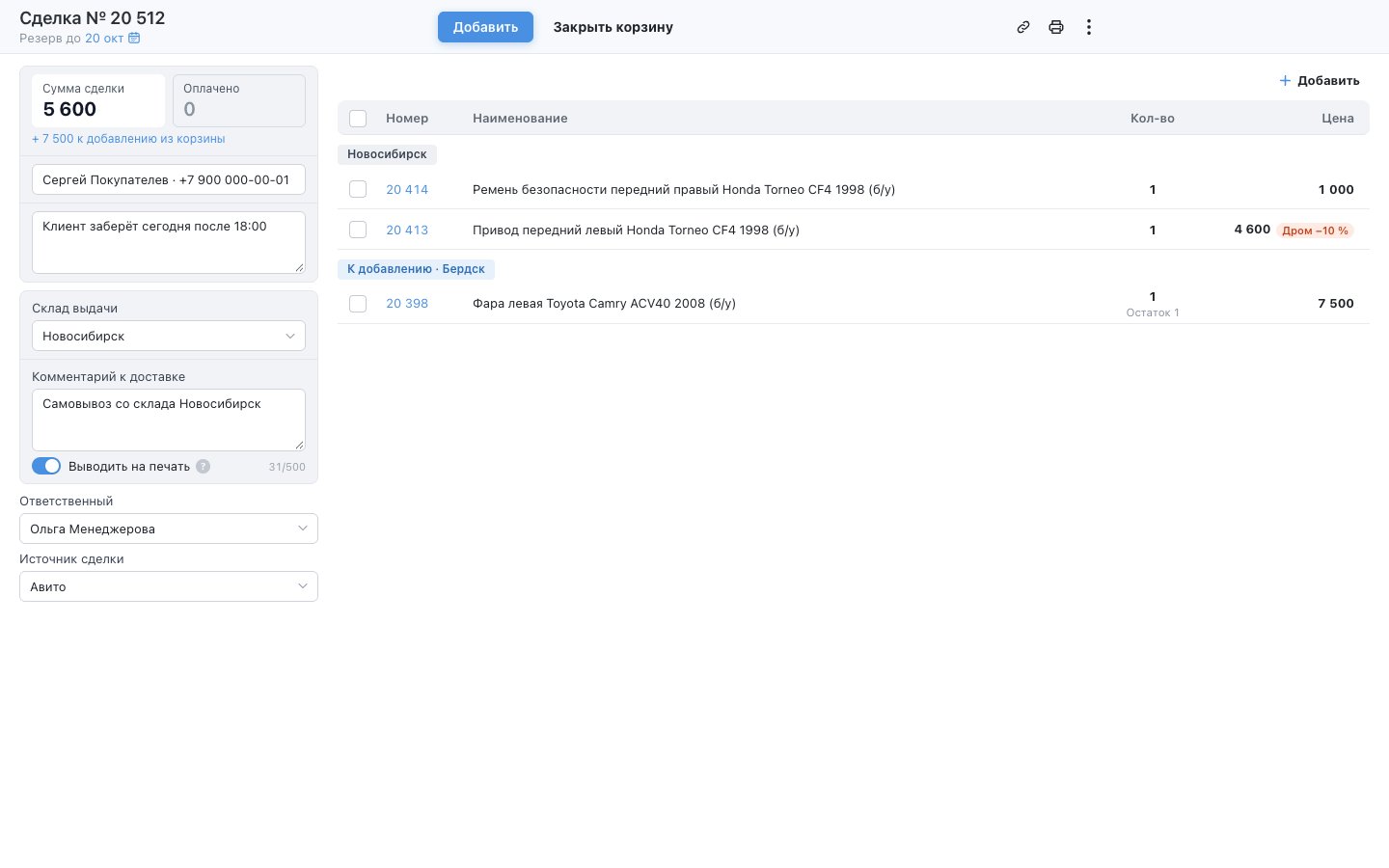Viewport: 1389px width, 868px height.
Task: Select the checkbox for item 20 413
Action: coord(358,231)
